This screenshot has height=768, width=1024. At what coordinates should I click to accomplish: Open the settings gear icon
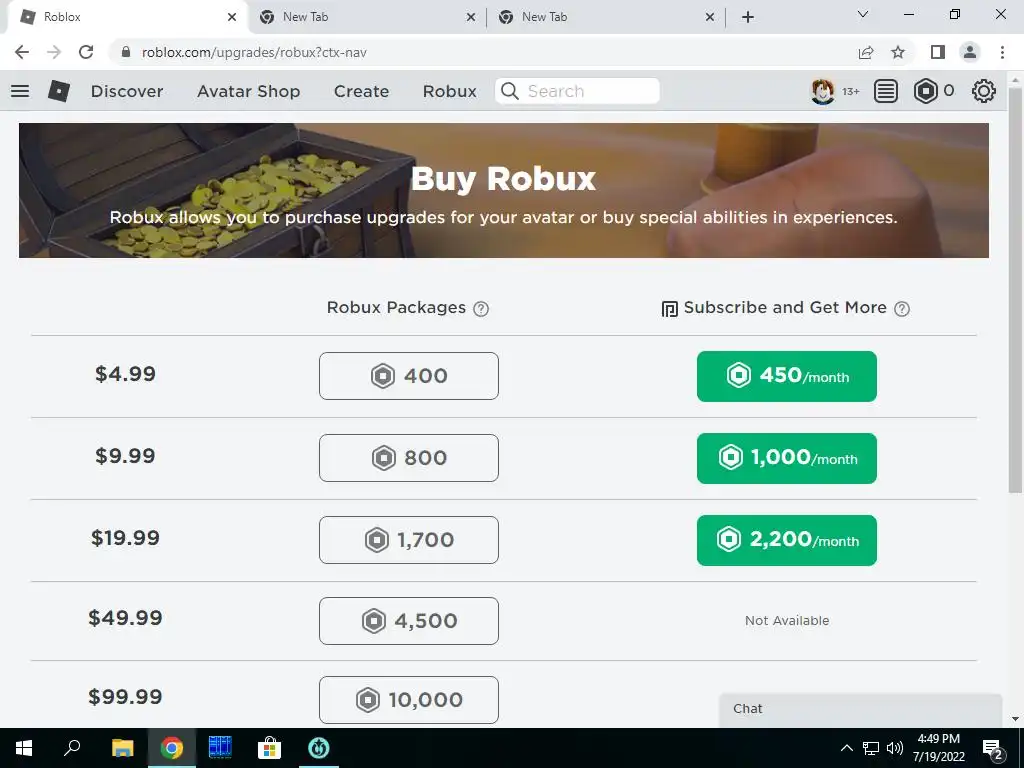click(984, 91)
